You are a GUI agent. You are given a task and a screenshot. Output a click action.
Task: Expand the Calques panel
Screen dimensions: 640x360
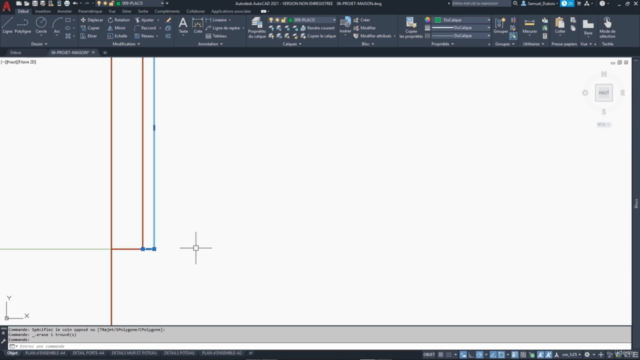(292, 44)
